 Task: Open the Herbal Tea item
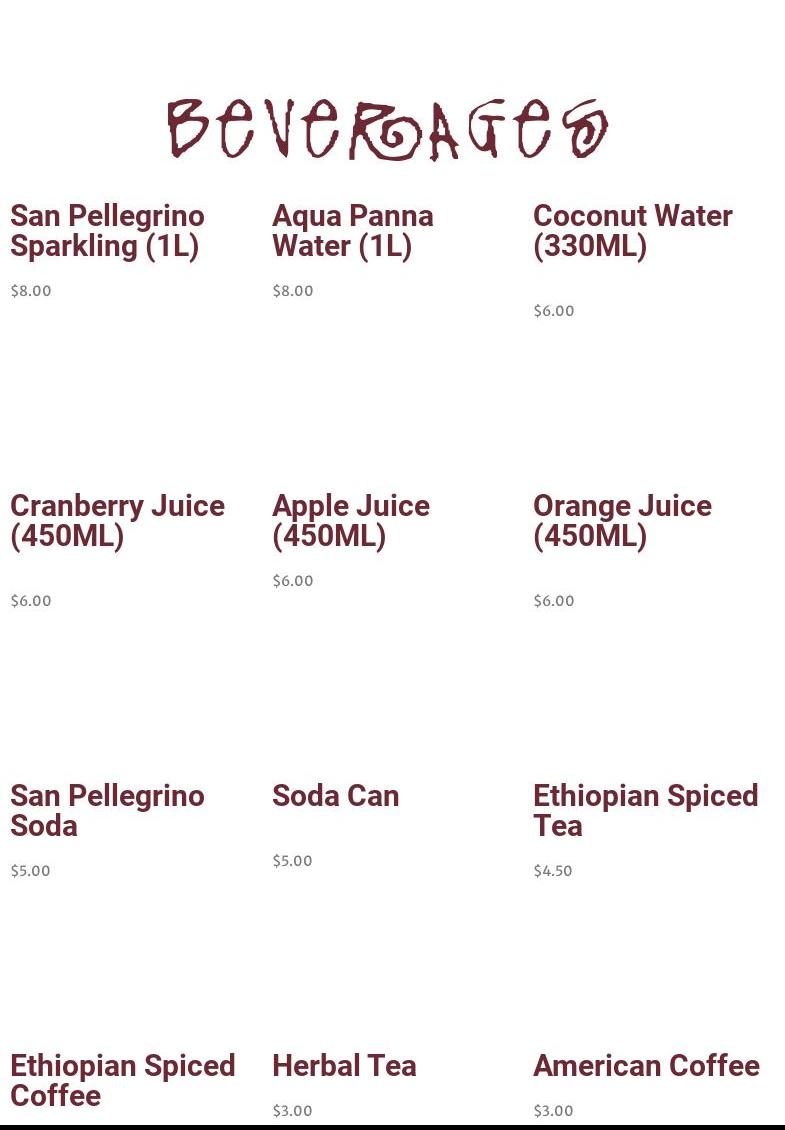pyautogui.click(x=344, y=1065)
